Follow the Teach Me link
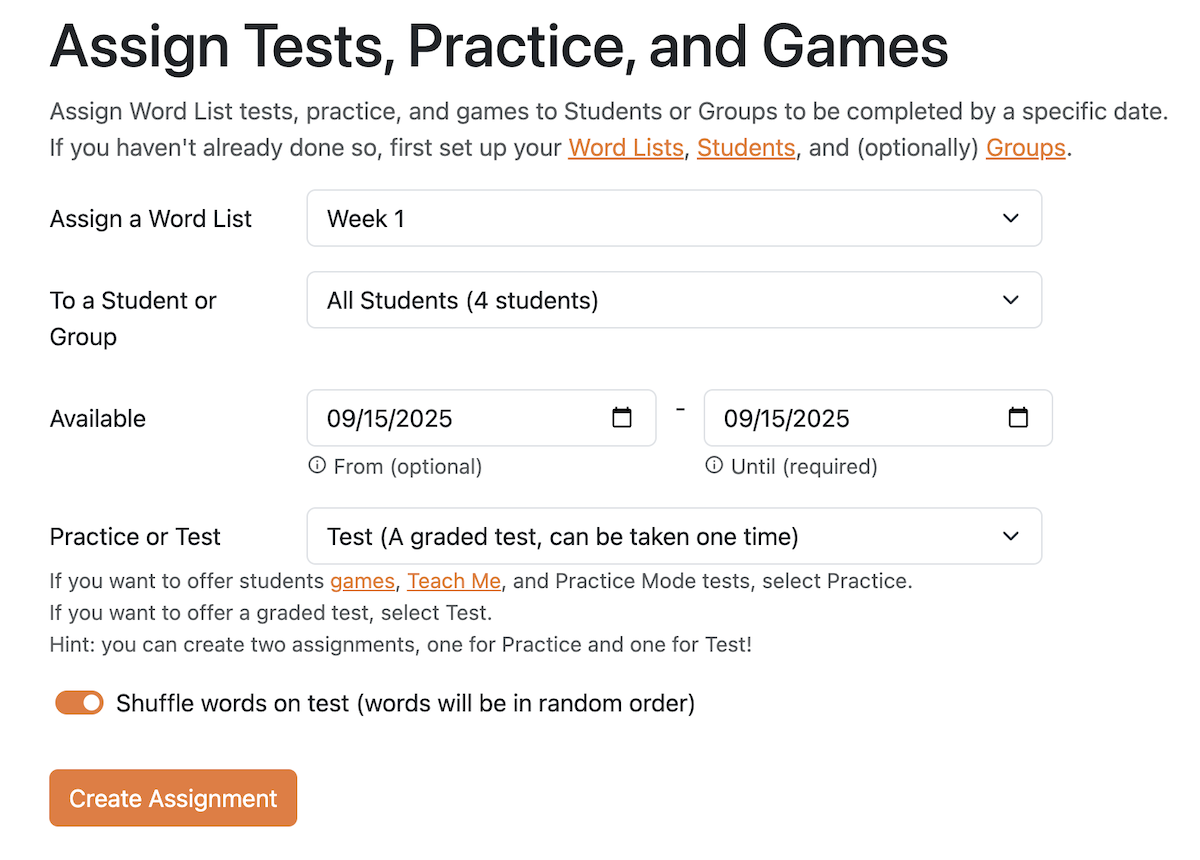The image size is (1200, 860). [454, 581]
